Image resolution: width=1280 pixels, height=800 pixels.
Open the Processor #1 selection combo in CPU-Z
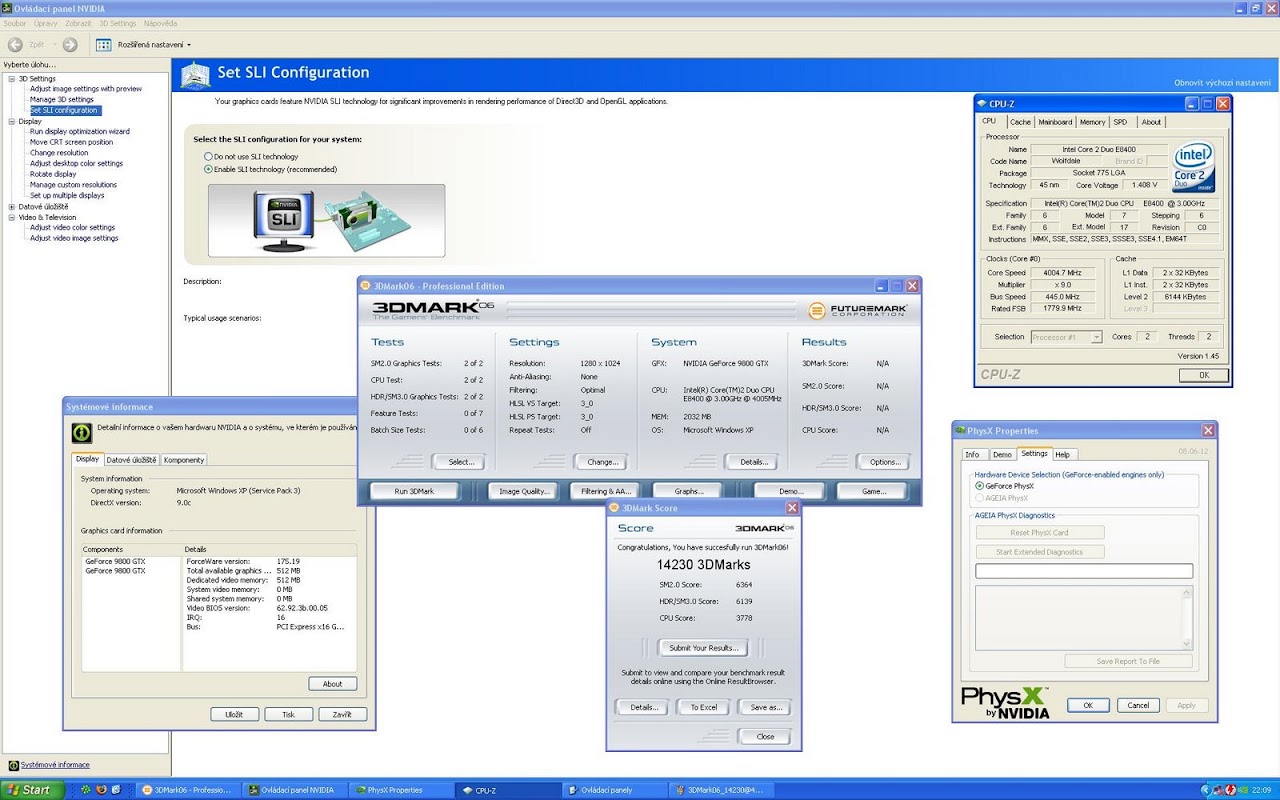click(1066, 337)
